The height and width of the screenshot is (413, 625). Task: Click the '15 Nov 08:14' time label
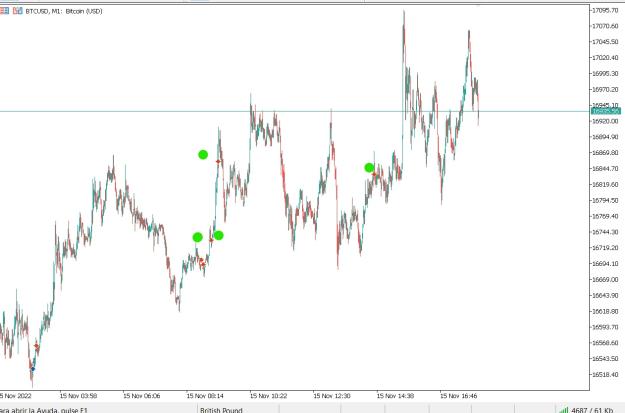205,396
